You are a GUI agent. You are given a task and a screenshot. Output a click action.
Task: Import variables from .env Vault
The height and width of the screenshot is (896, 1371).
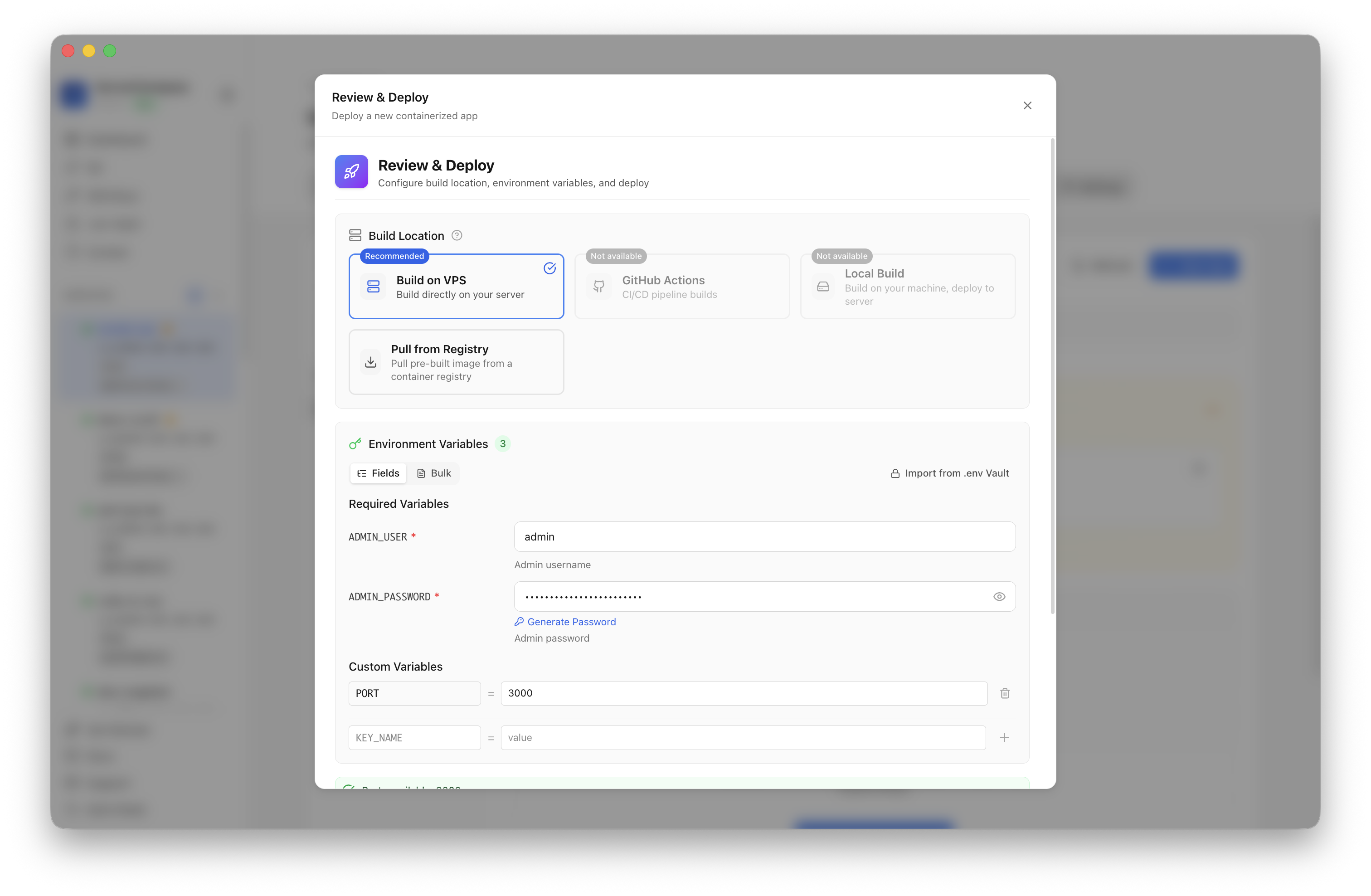pos(950,473)
